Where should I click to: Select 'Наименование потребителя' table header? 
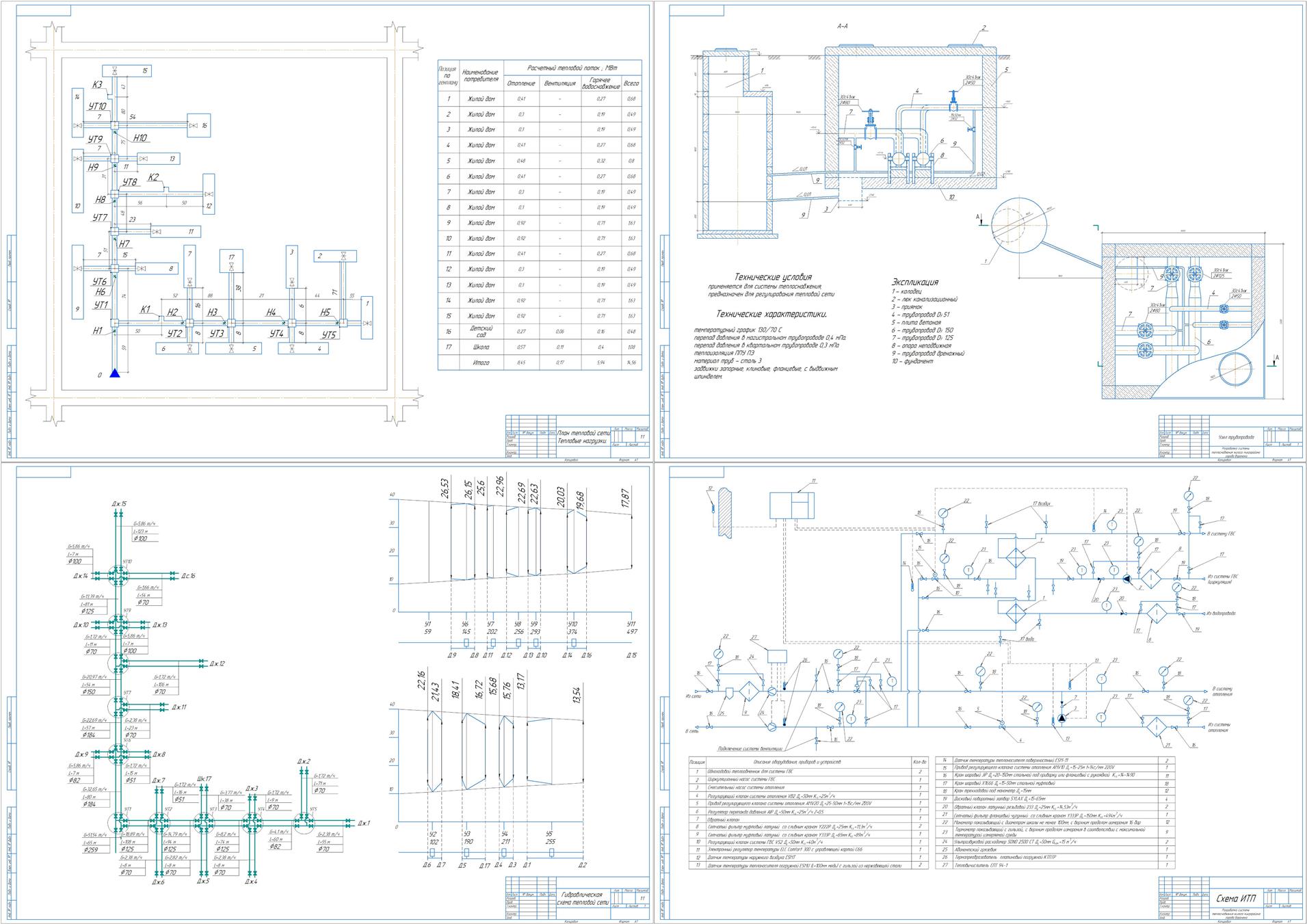point(481,75)
